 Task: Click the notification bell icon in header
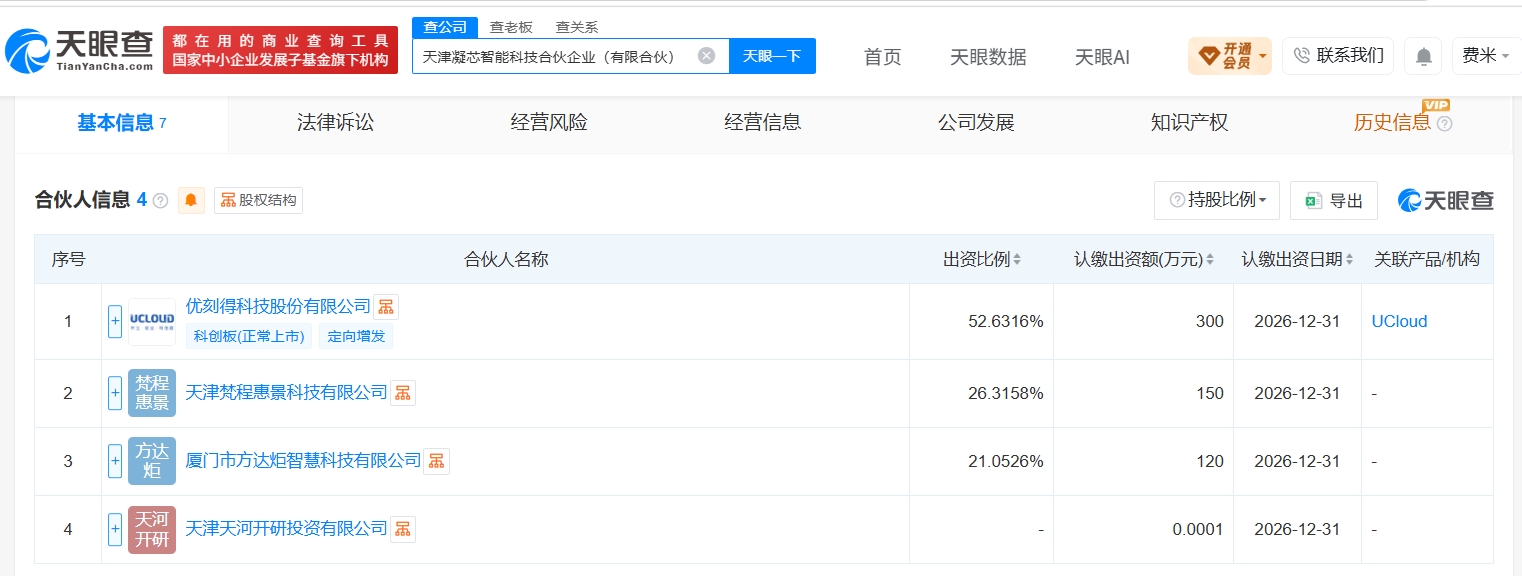tap(1423, 56)
